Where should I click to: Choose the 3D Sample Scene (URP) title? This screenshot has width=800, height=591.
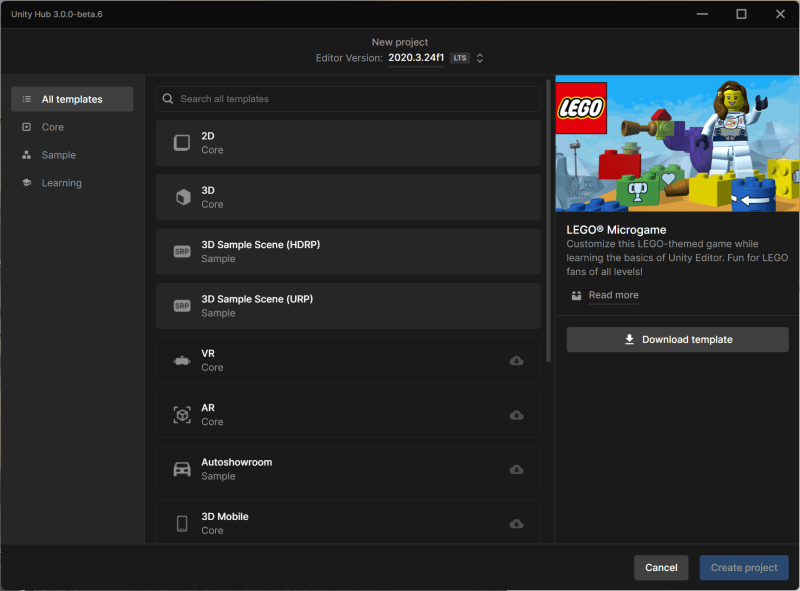click(257, 299)
